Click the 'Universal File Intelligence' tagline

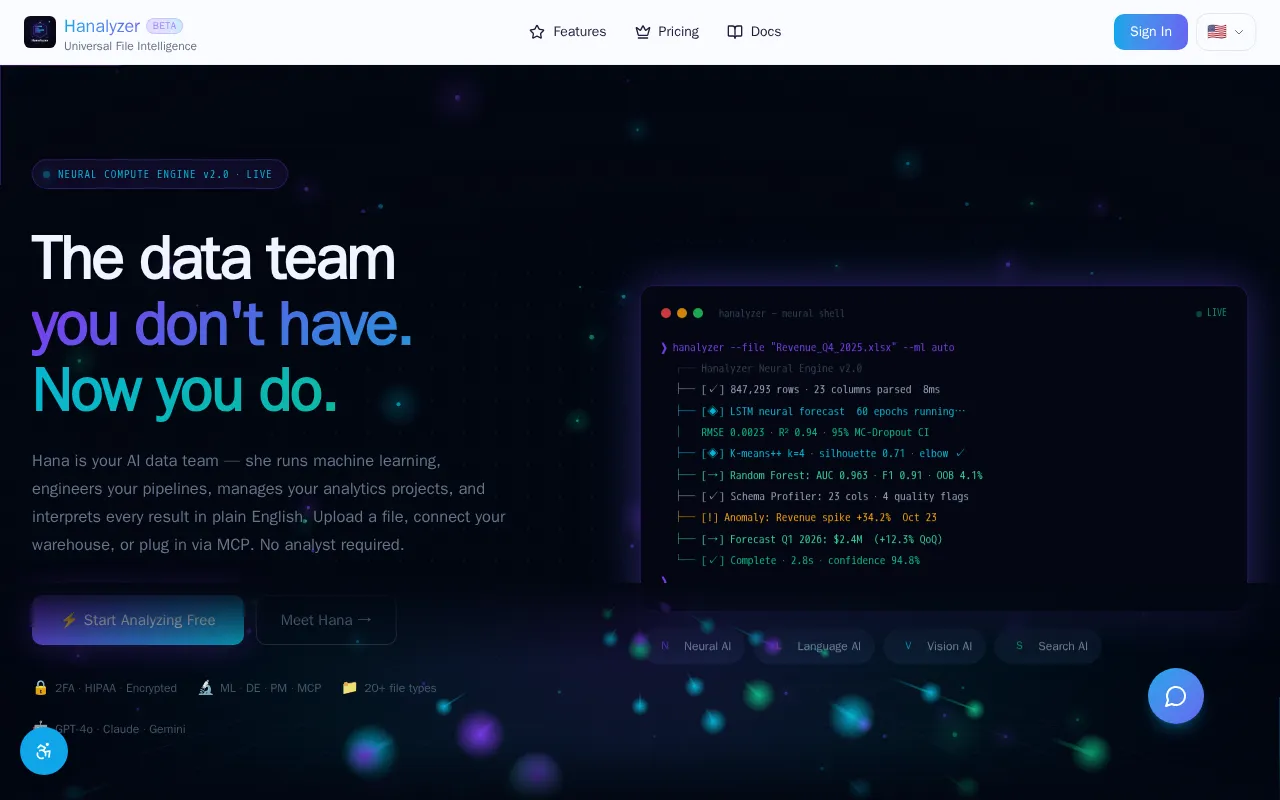(130, 46)
